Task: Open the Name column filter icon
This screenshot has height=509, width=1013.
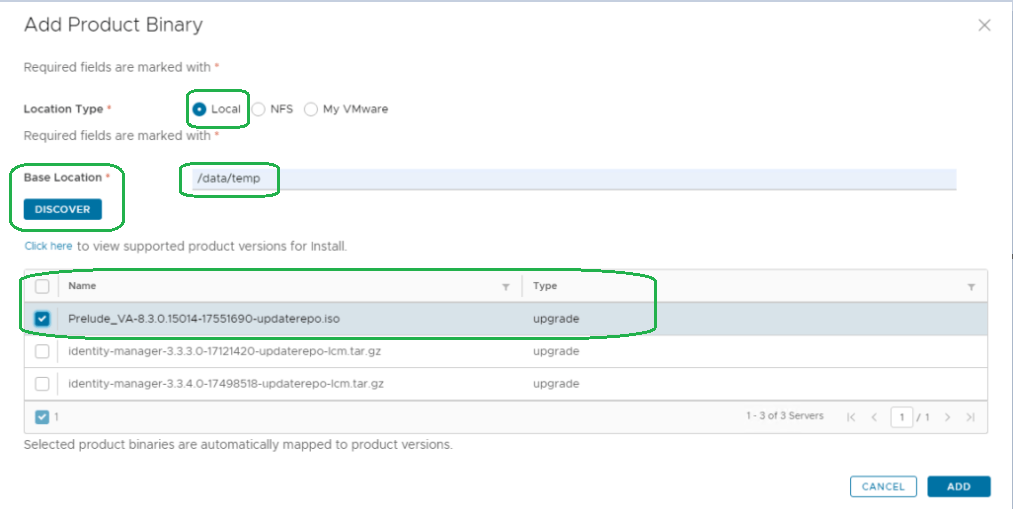Action: (506, 287)
